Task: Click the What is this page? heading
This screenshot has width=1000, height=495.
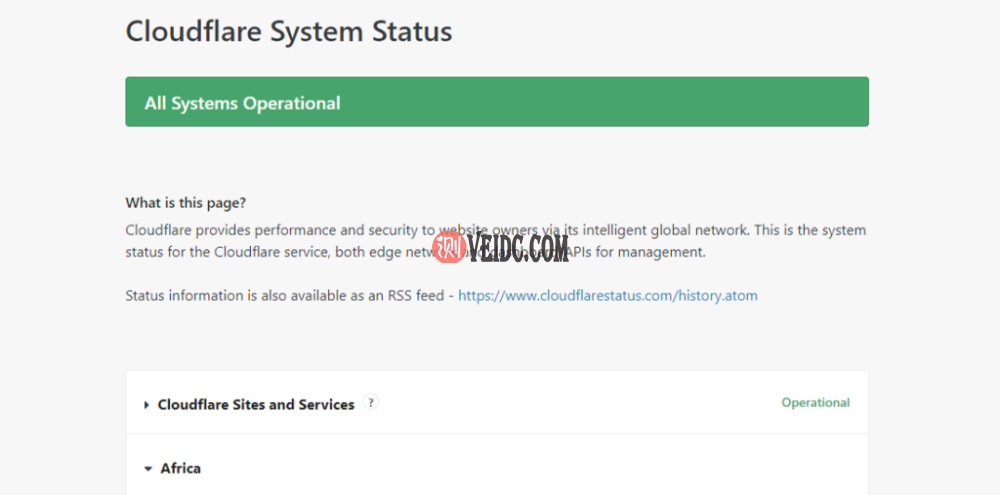Action: point(186,203)
